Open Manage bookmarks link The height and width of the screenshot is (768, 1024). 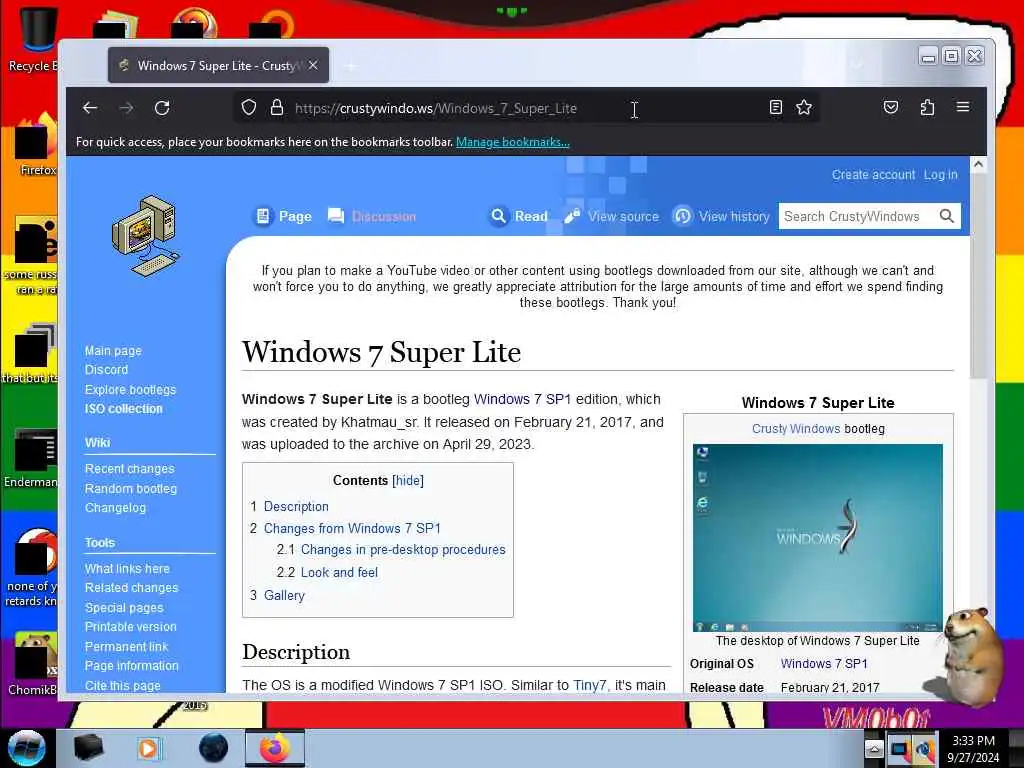(513, 142)
